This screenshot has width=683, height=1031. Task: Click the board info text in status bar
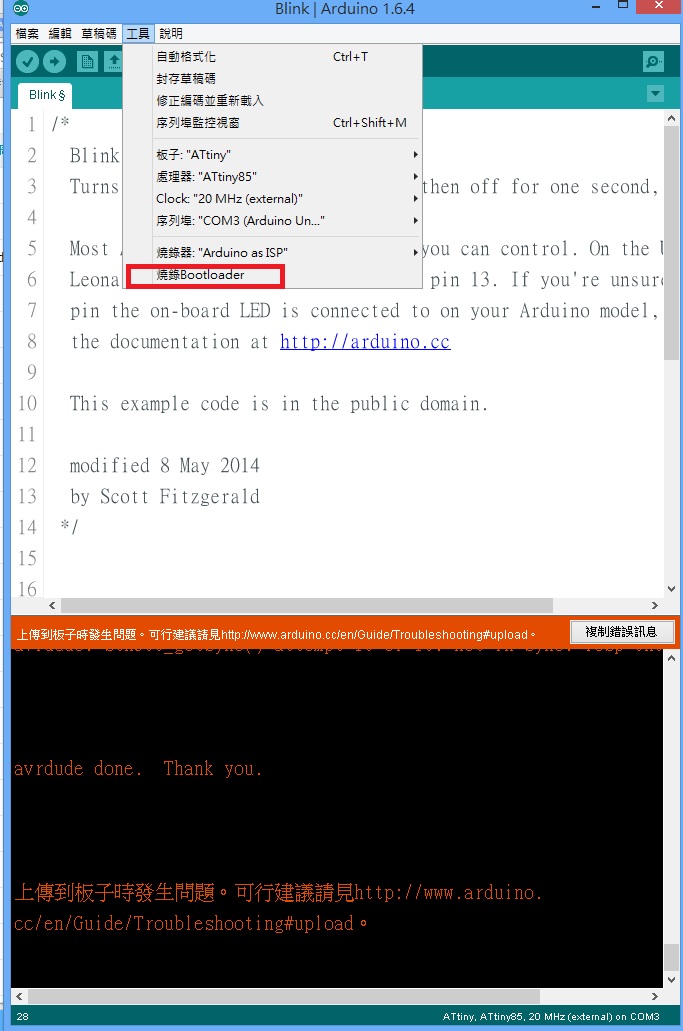[x=551, y=1017]
